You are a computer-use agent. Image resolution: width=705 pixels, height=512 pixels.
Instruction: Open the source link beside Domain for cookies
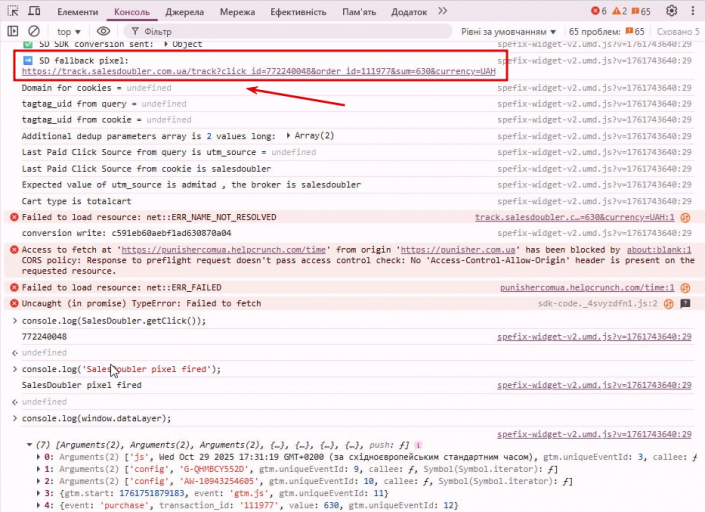click(x=594, y=88)
